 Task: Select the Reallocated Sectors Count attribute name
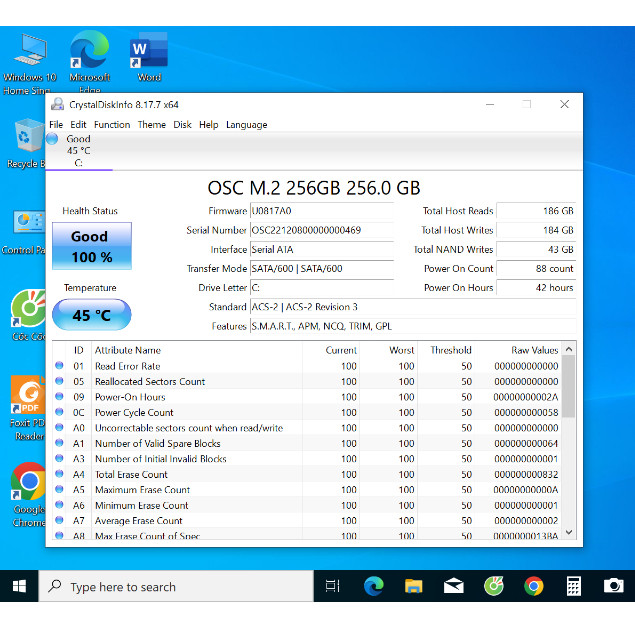pos(150,381)
